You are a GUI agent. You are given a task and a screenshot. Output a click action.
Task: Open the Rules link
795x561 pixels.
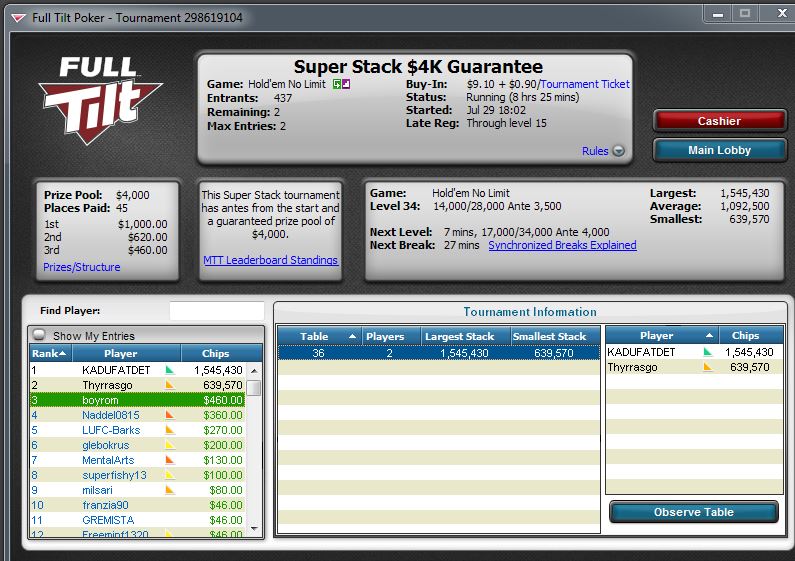click(595, 151)
